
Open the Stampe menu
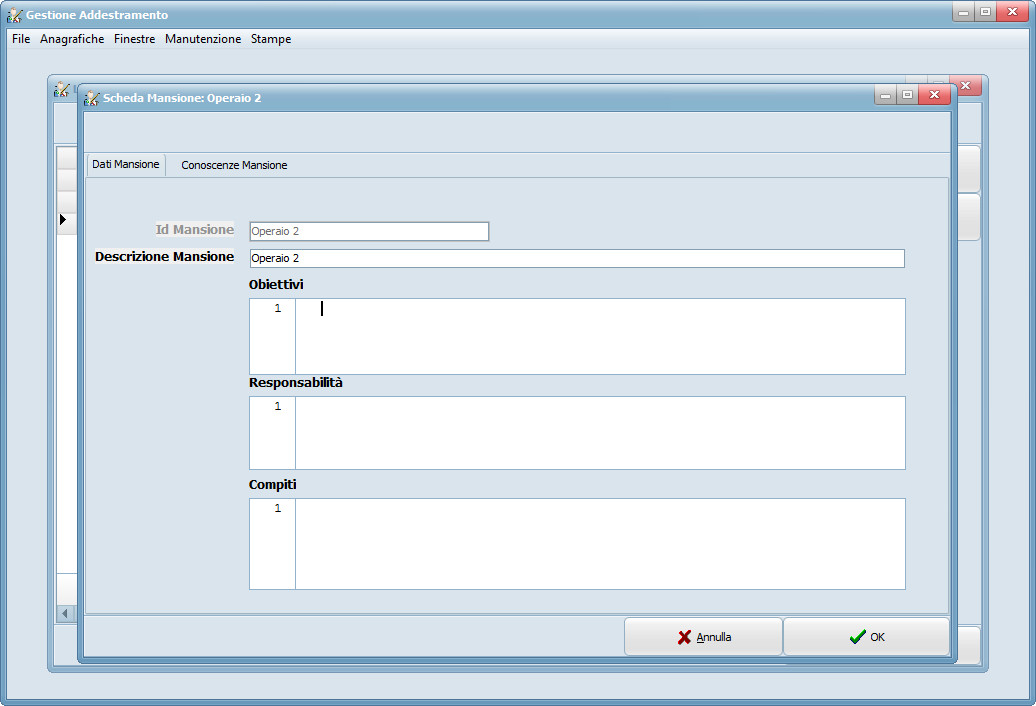[271, 39]
